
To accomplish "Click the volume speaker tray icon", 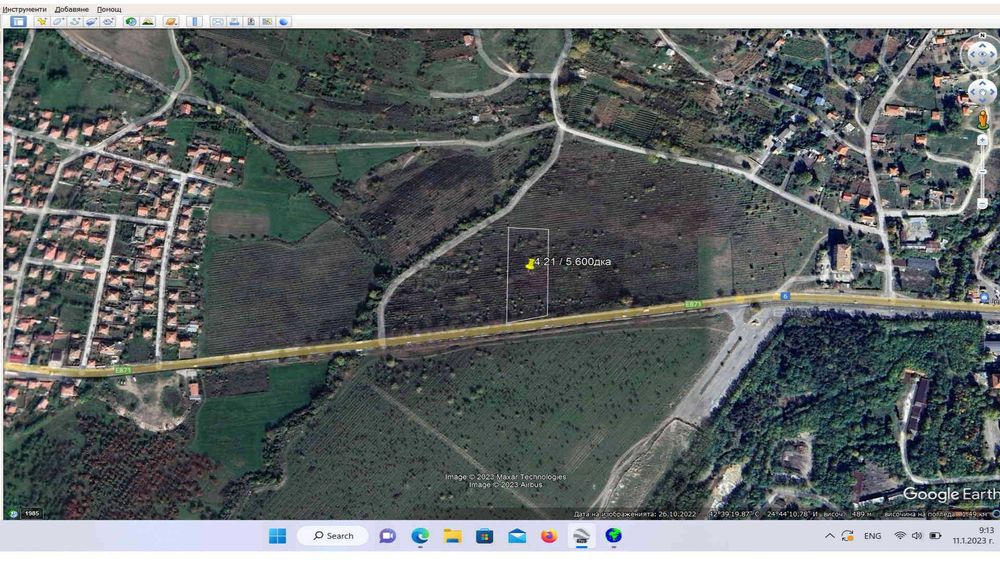I will pyautogui.click(x=917, y=536).
